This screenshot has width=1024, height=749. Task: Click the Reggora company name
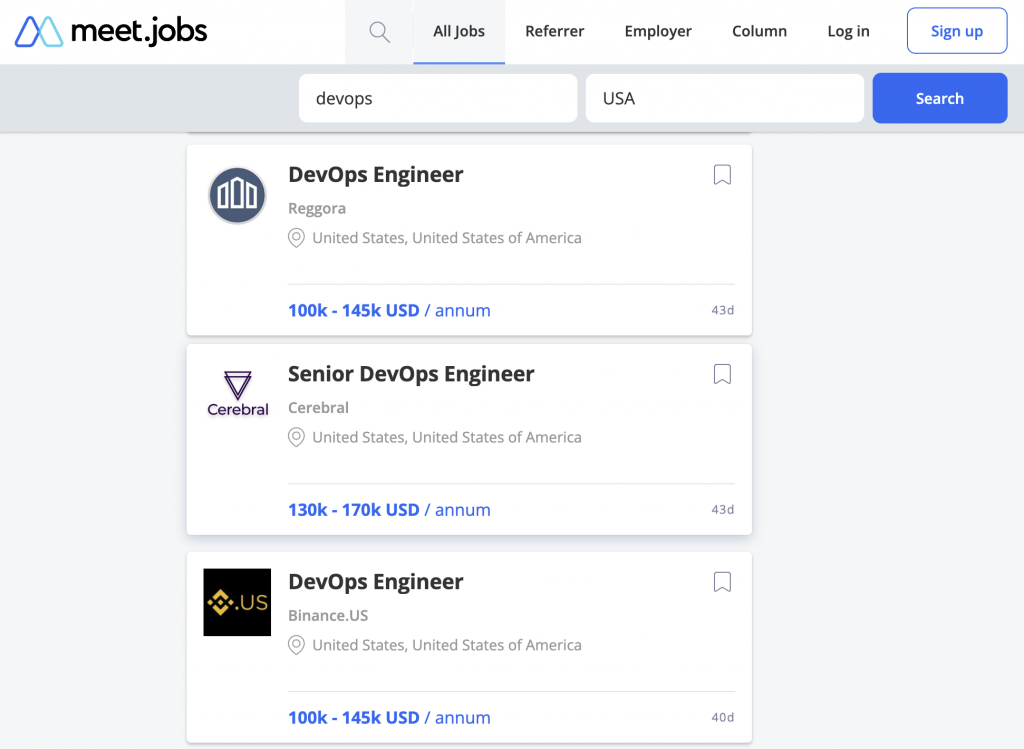[317, 208]
